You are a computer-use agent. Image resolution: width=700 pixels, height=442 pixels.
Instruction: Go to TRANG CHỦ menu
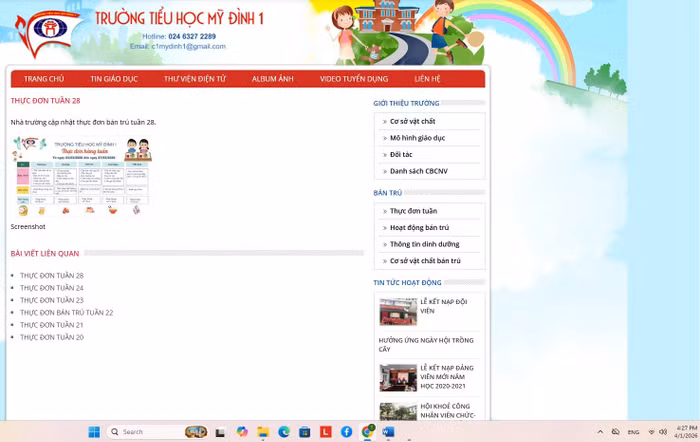coord(44,79)
